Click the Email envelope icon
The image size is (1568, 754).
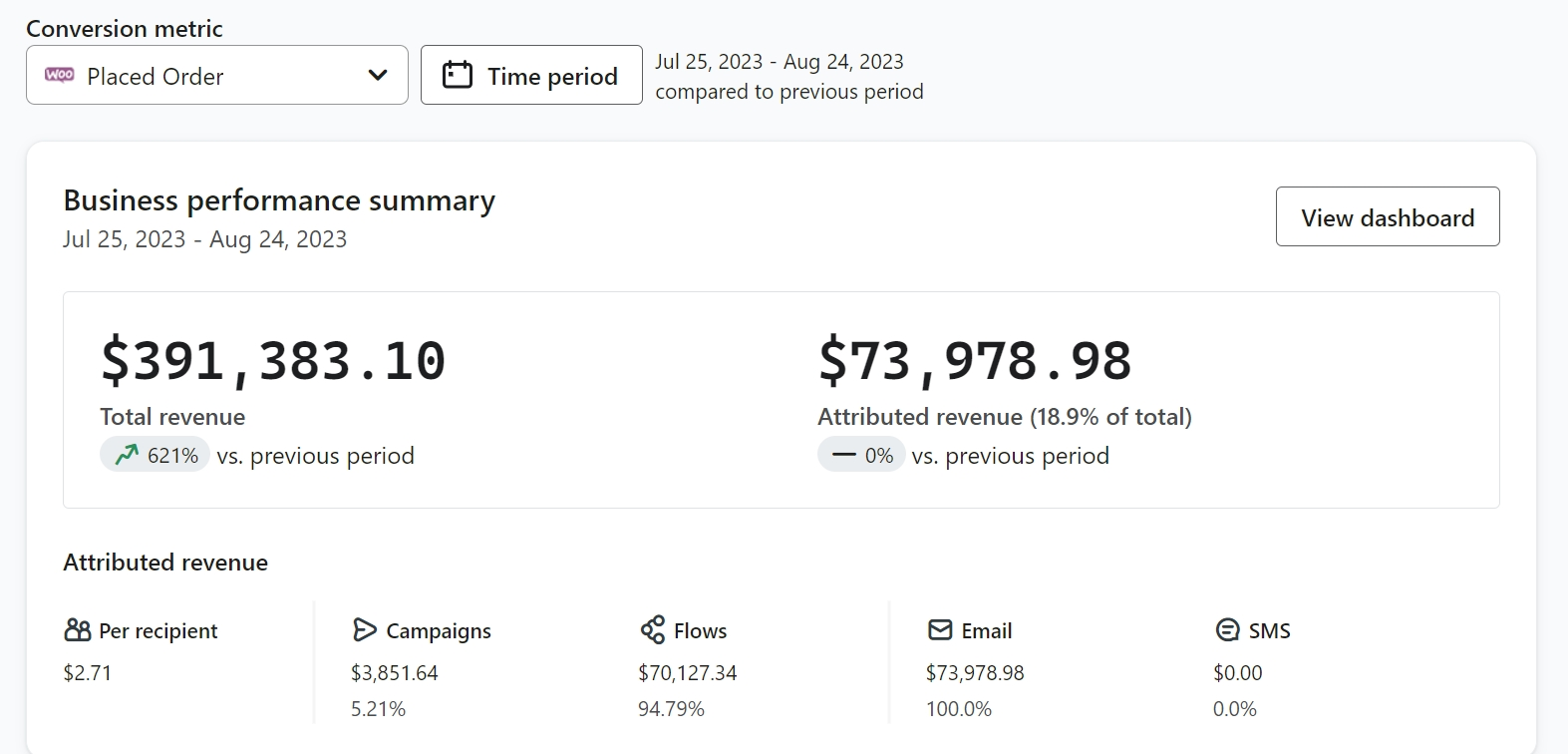[x=940, y=630]
